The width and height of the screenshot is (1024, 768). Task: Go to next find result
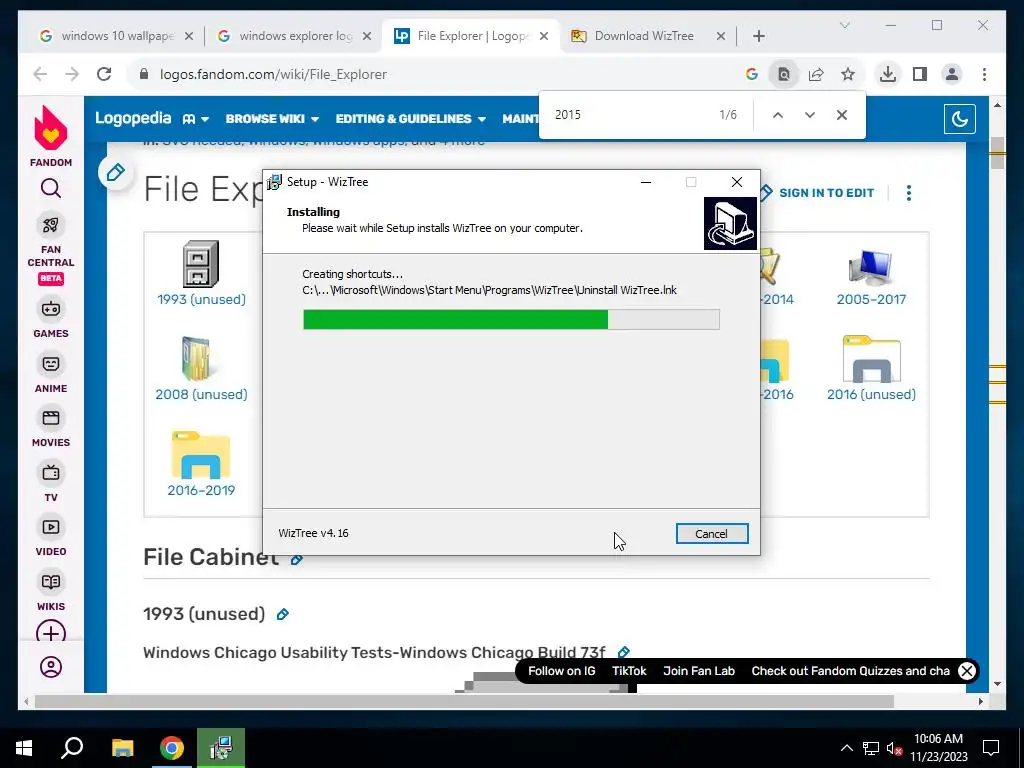(x=810, y=115)
